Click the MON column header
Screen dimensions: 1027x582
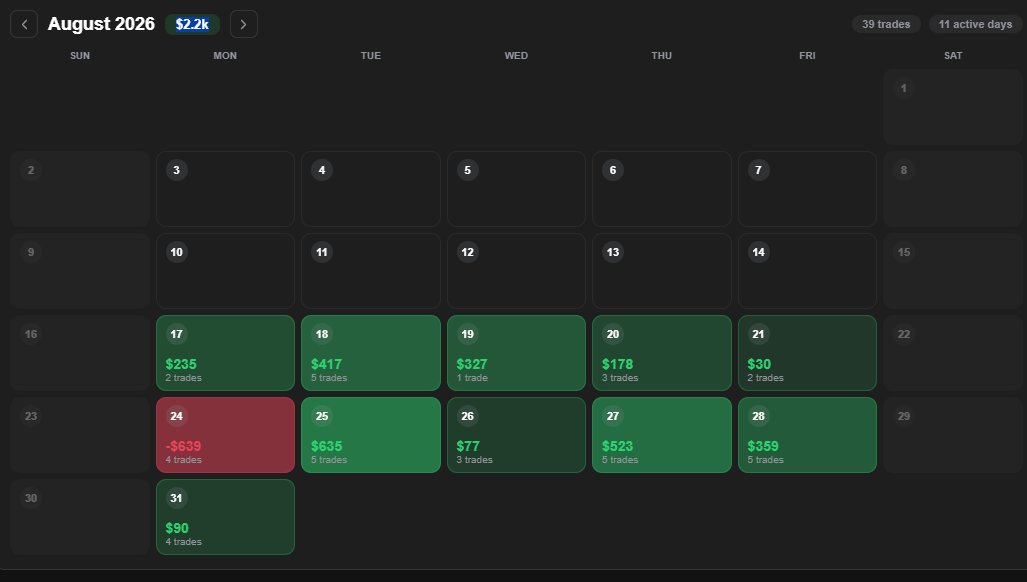(225, 56)
